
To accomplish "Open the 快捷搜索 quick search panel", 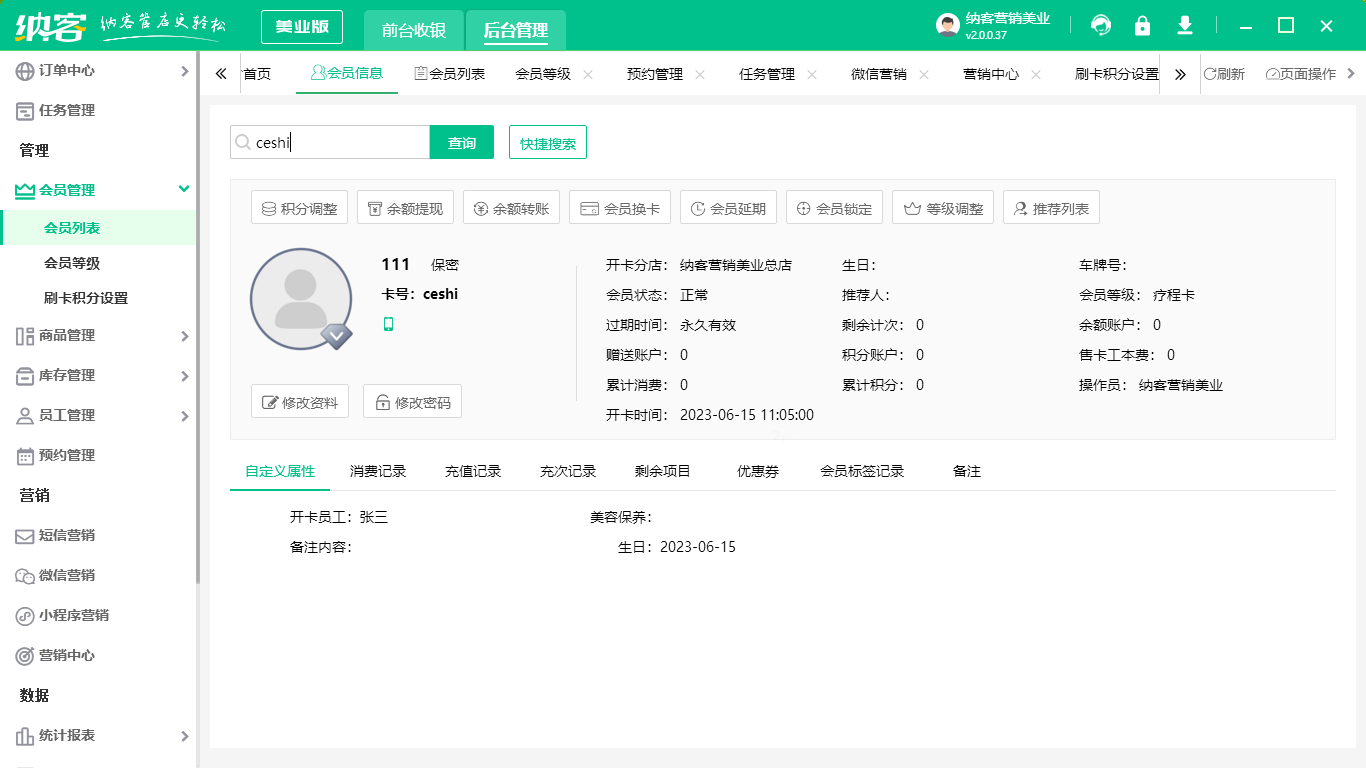I will point(547,142).
